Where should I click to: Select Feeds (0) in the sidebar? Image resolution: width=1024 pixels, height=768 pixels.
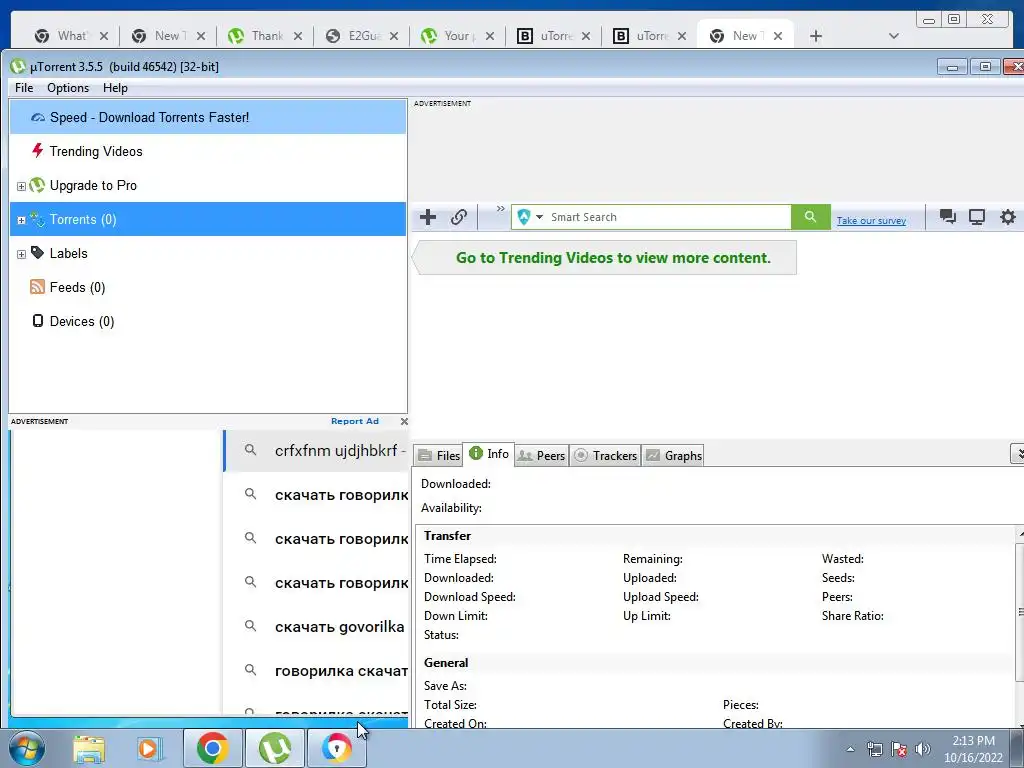pyautogui.click(x=208, y=287)
